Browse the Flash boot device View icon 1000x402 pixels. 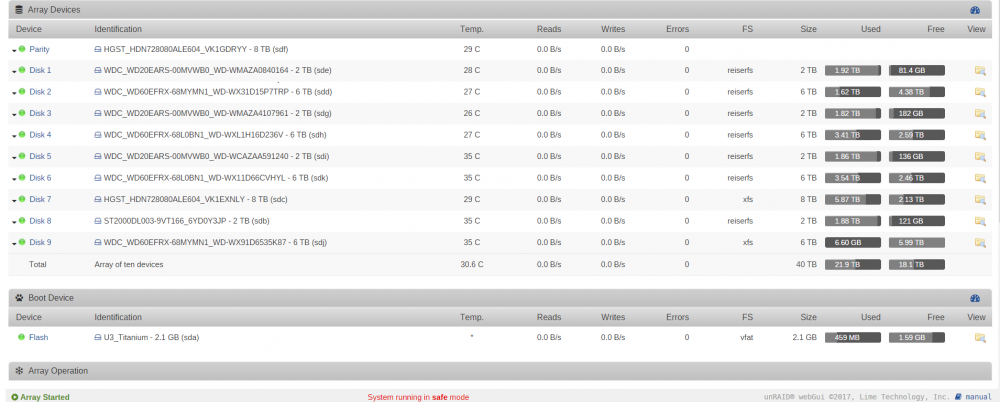[x=980, y=337]
